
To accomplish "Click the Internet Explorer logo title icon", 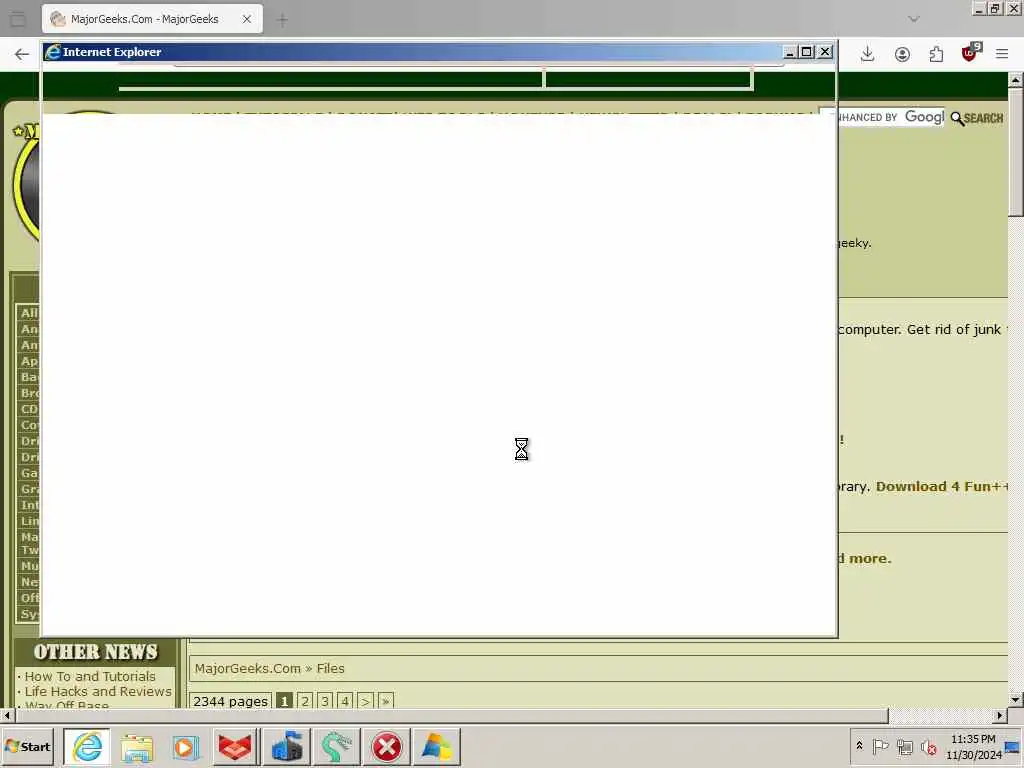I will [52, 52].
